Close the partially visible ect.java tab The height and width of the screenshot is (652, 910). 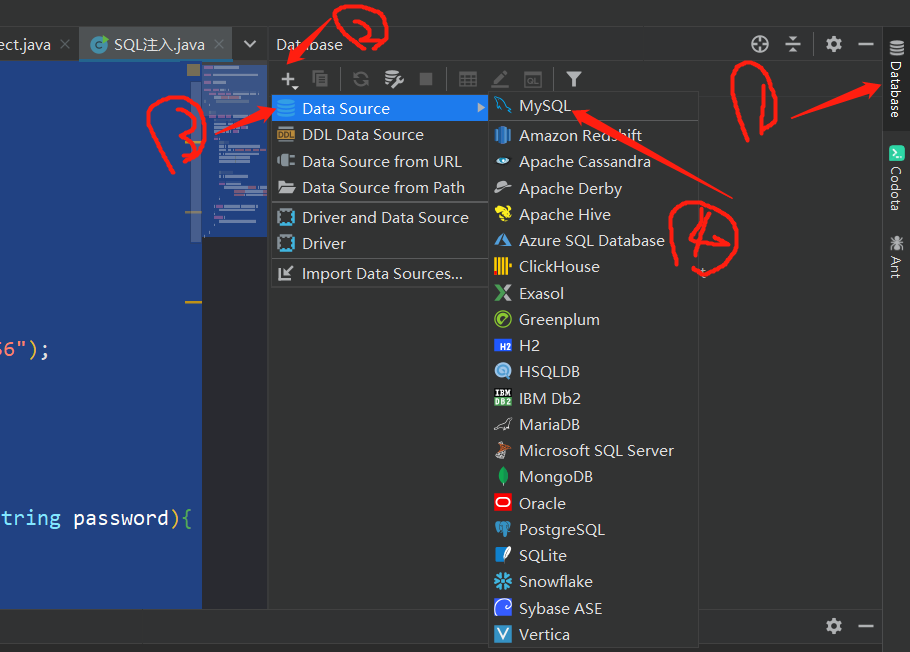(65, 44)
